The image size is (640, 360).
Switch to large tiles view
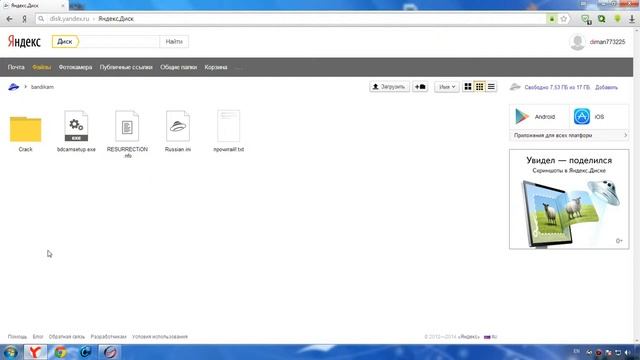coord(468,87)
